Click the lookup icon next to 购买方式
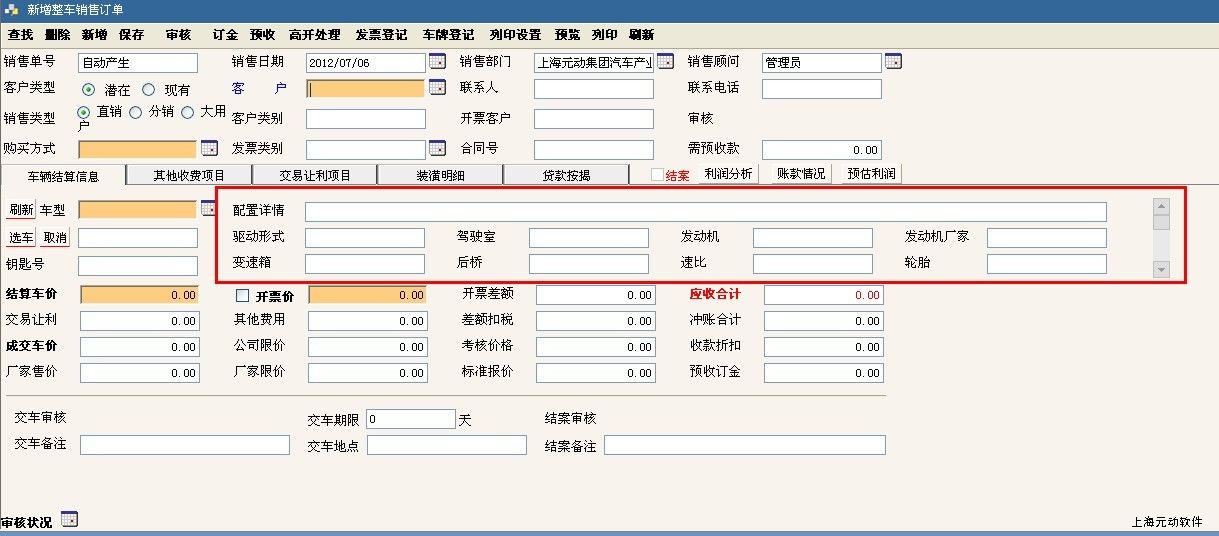 pyautogui.click(x=209, y=149)
